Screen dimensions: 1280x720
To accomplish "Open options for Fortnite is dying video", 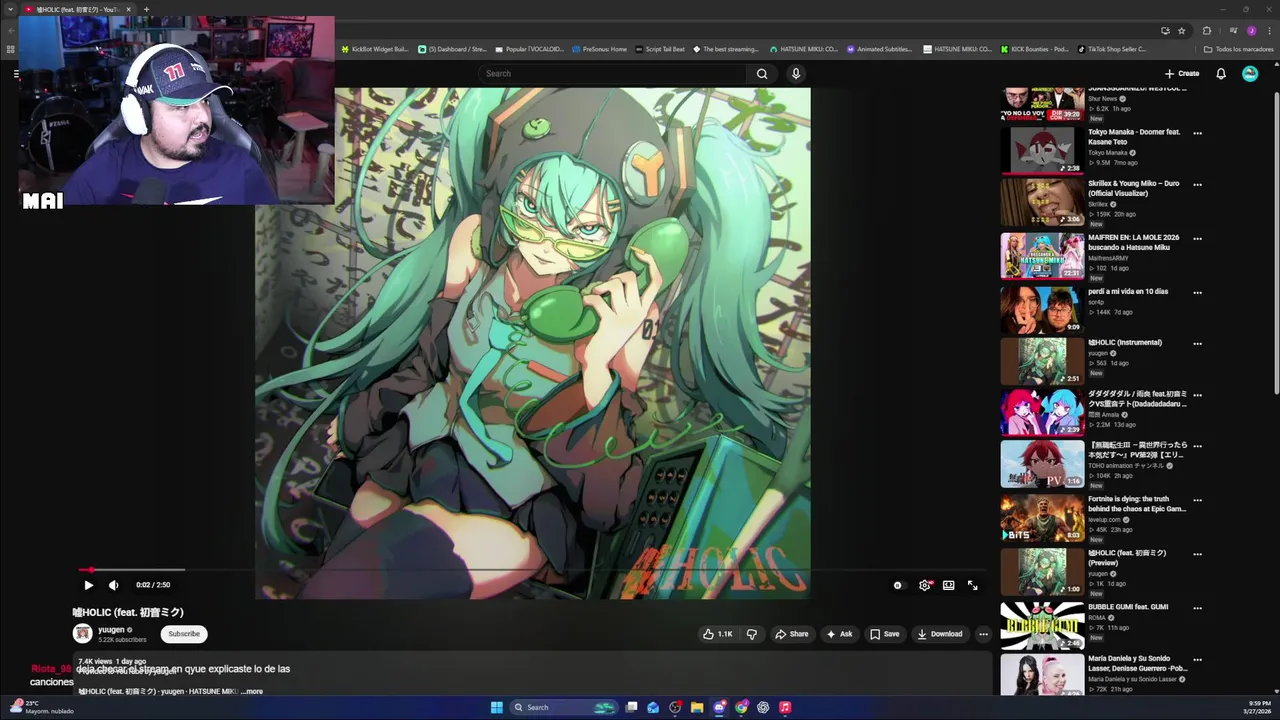I will [1197, 500].
